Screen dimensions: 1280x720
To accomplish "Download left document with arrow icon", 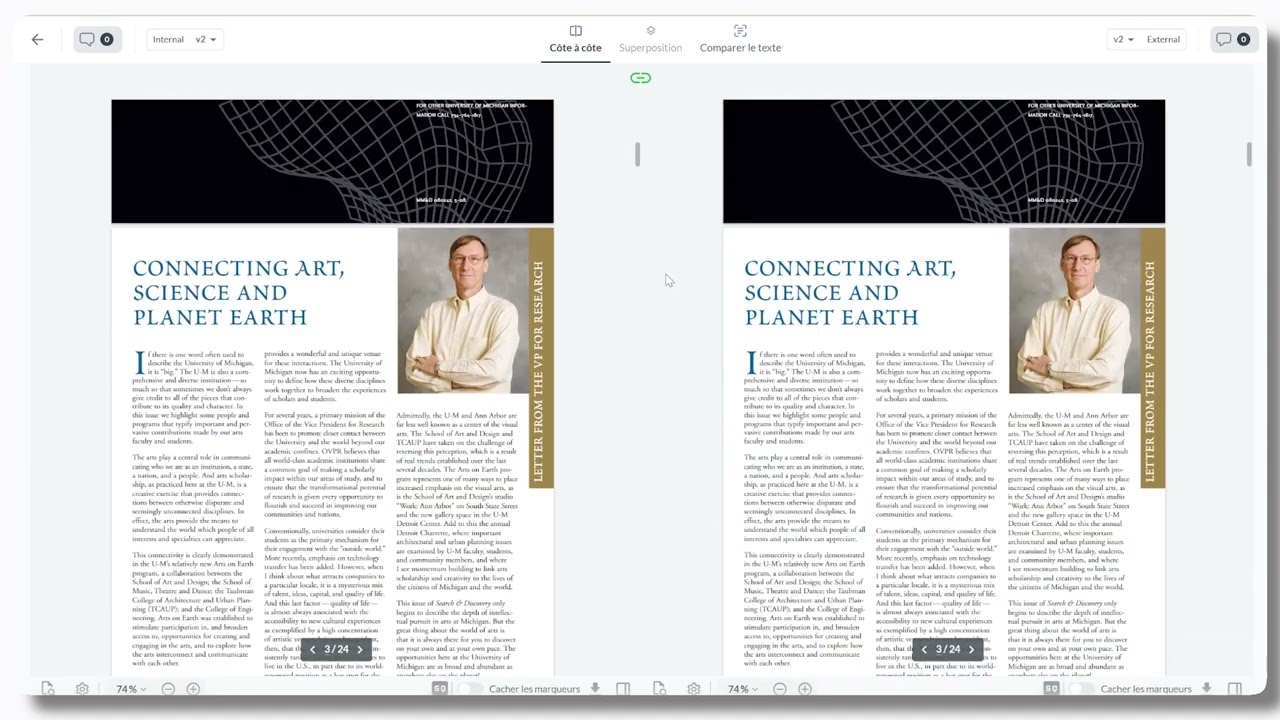I will point(595,688).
